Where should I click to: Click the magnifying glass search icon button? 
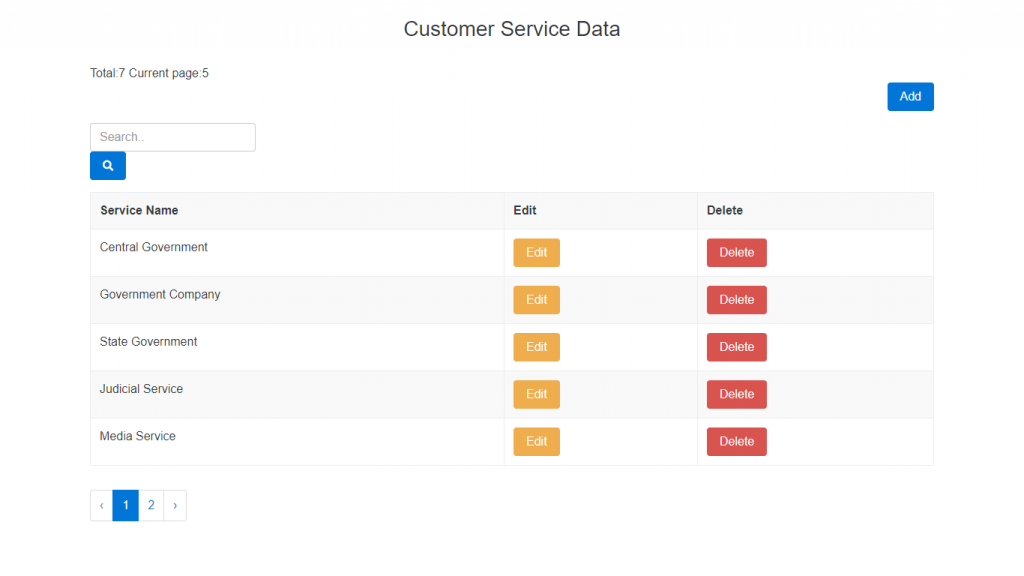click(x=108, y=166)
